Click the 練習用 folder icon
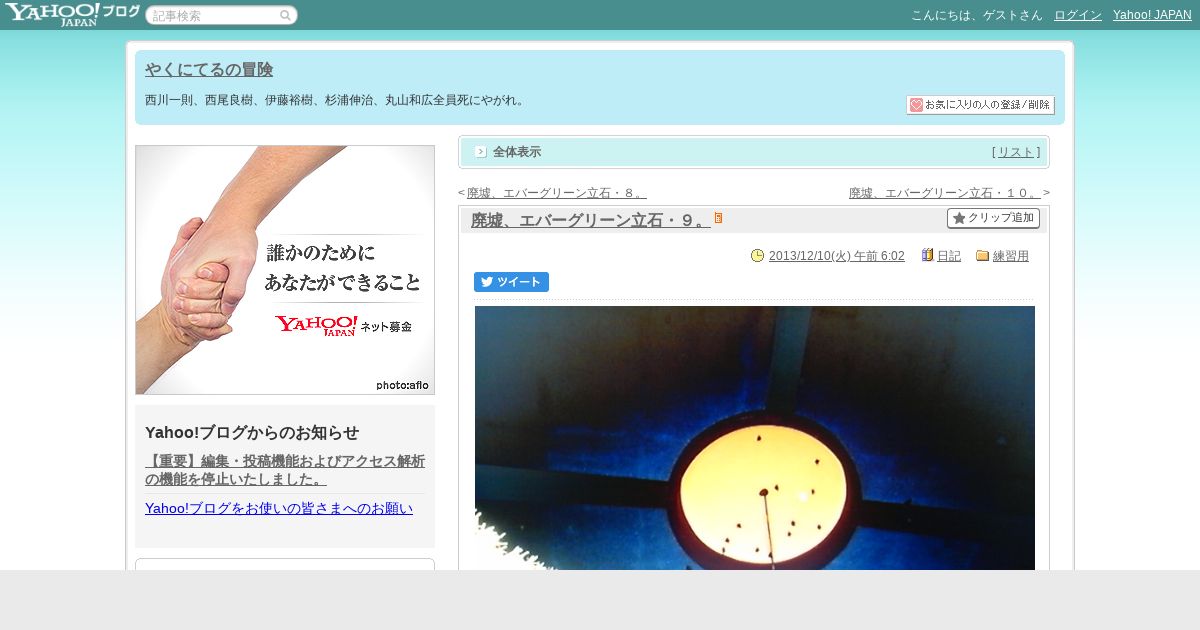Viewport: 1200px width, 630px height. point(982,256)
